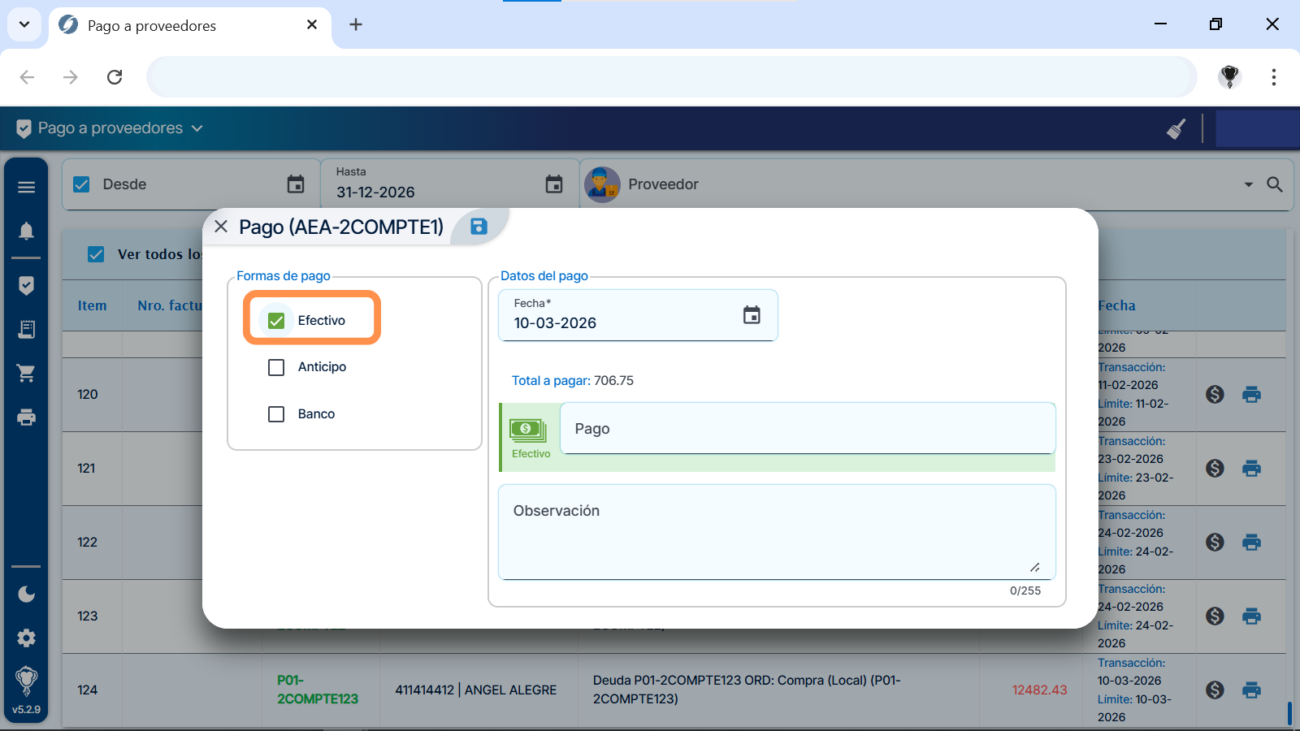Click the dollar pay icon for row 122
The image size is (1300, 731).
pos(1215,542)
